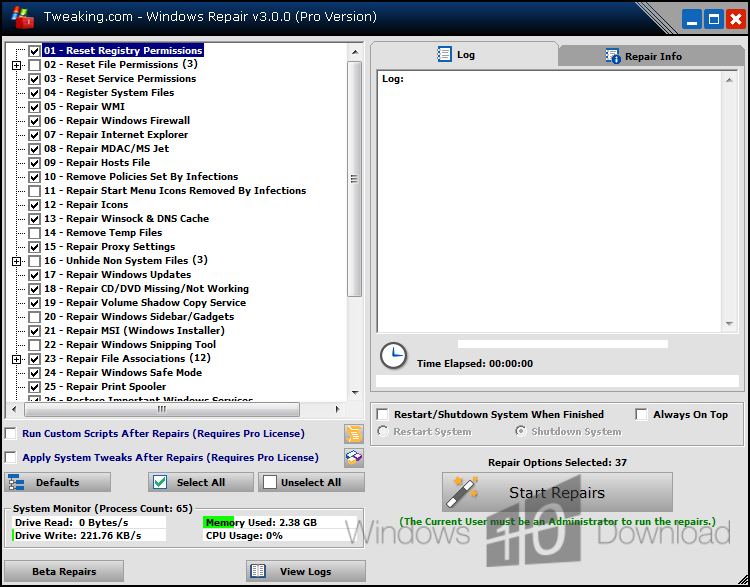Select the Restart System radio button
This screenshot has width=750, height=587.
383,431
